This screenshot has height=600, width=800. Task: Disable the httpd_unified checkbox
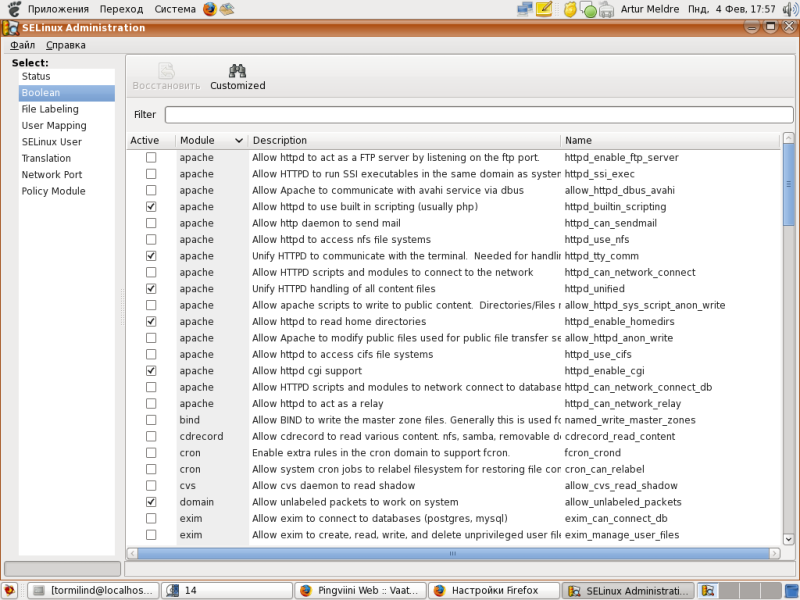click(x=151, y=289)
